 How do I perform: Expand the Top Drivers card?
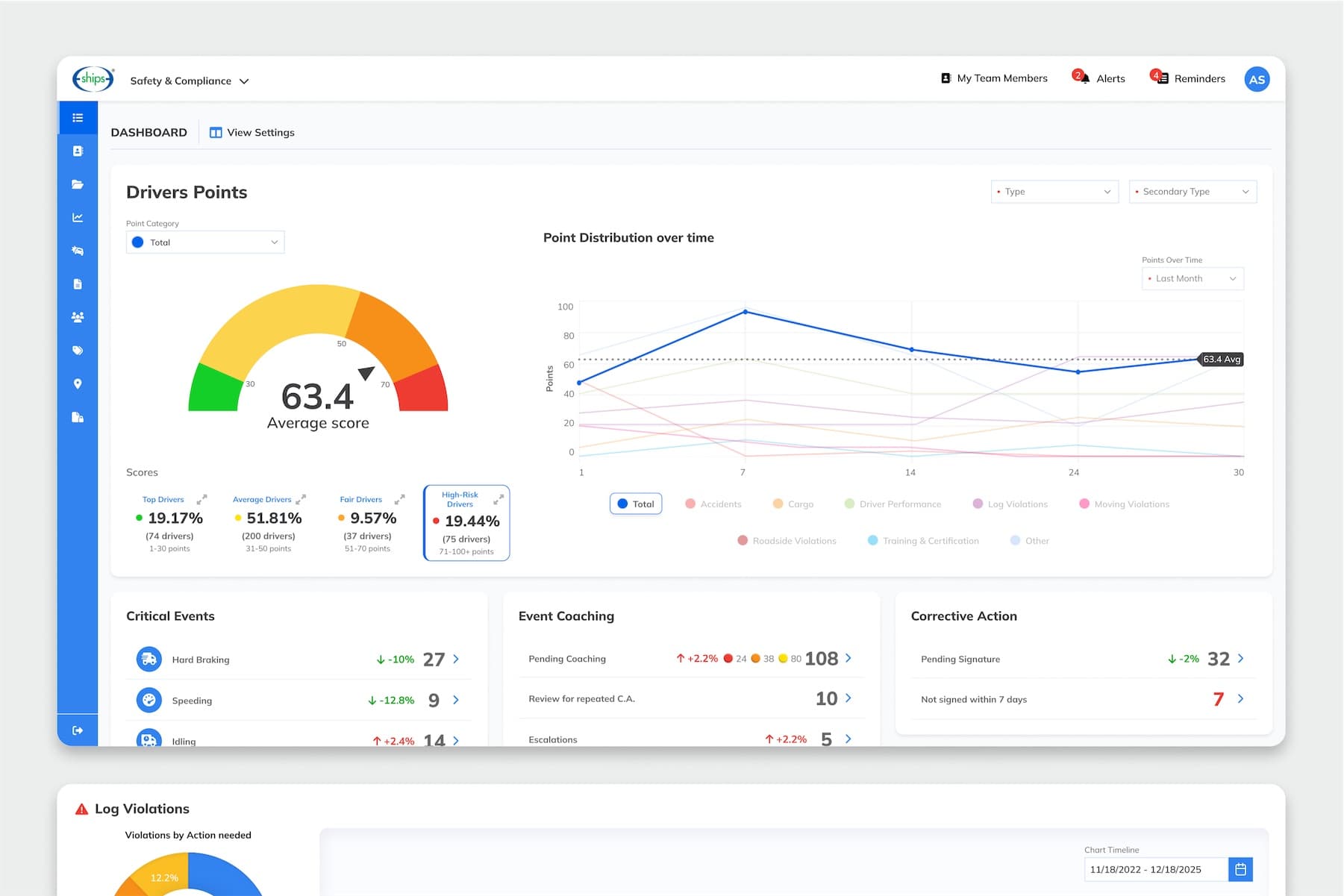tap(201, 499)
